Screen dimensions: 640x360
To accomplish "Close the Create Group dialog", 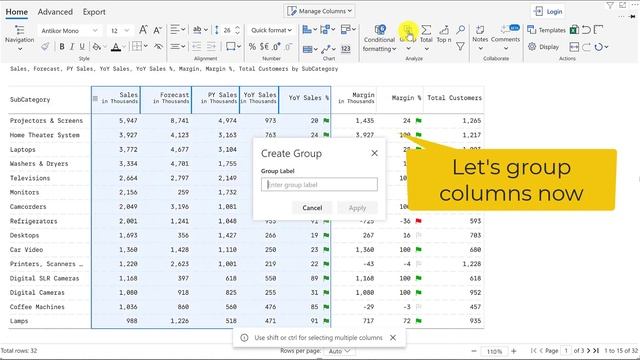I will [374, 153].
